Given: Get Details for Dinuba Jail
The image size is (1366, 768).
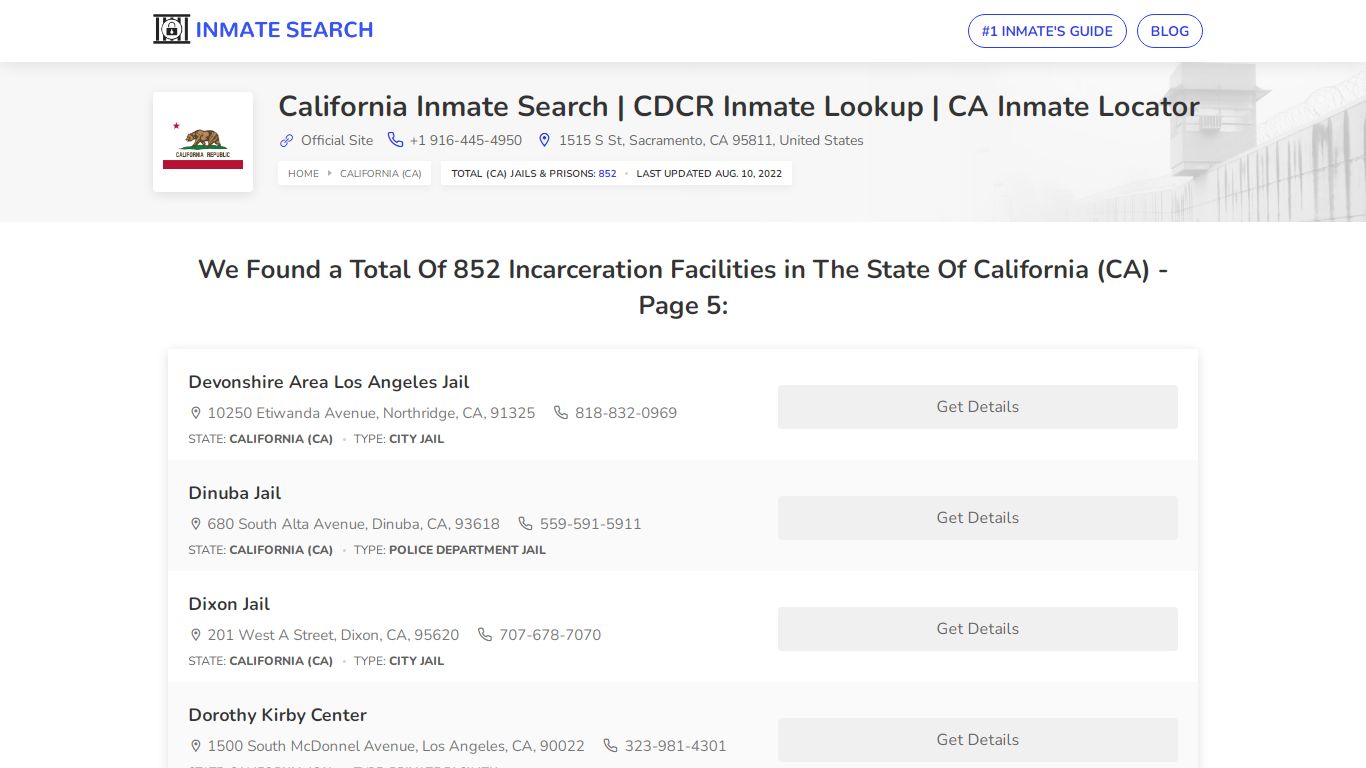Looking at the screenshot, I should [977, 518].
